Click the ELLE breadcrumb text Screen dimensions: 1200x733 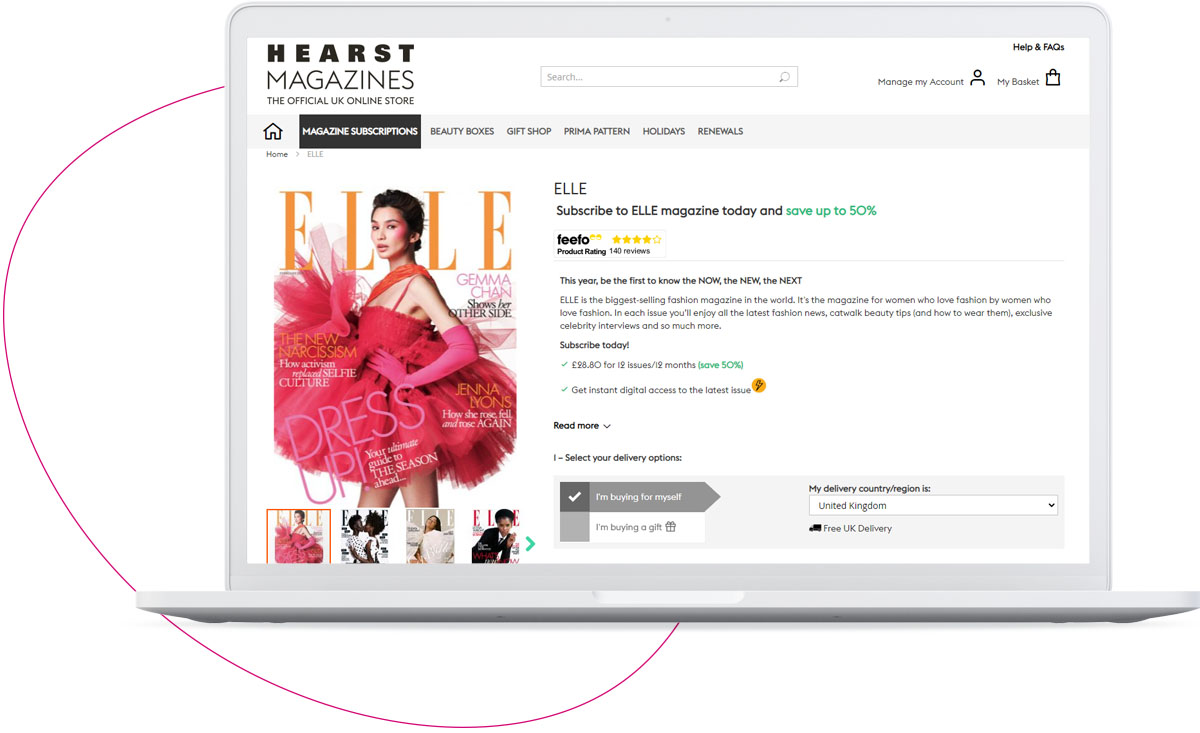coord(315,154)
